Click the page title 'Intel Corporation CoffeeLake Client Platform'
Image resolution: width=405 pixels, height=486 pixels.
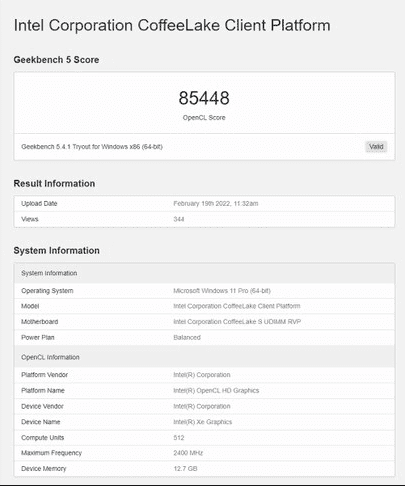(x=172, y=25)
